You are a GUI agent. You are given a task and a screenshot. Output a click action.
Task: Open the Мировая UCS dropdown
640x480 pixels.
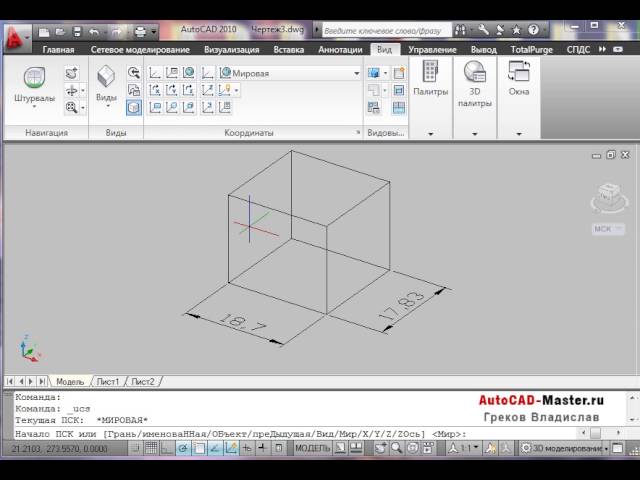click(x=290, y=73)
